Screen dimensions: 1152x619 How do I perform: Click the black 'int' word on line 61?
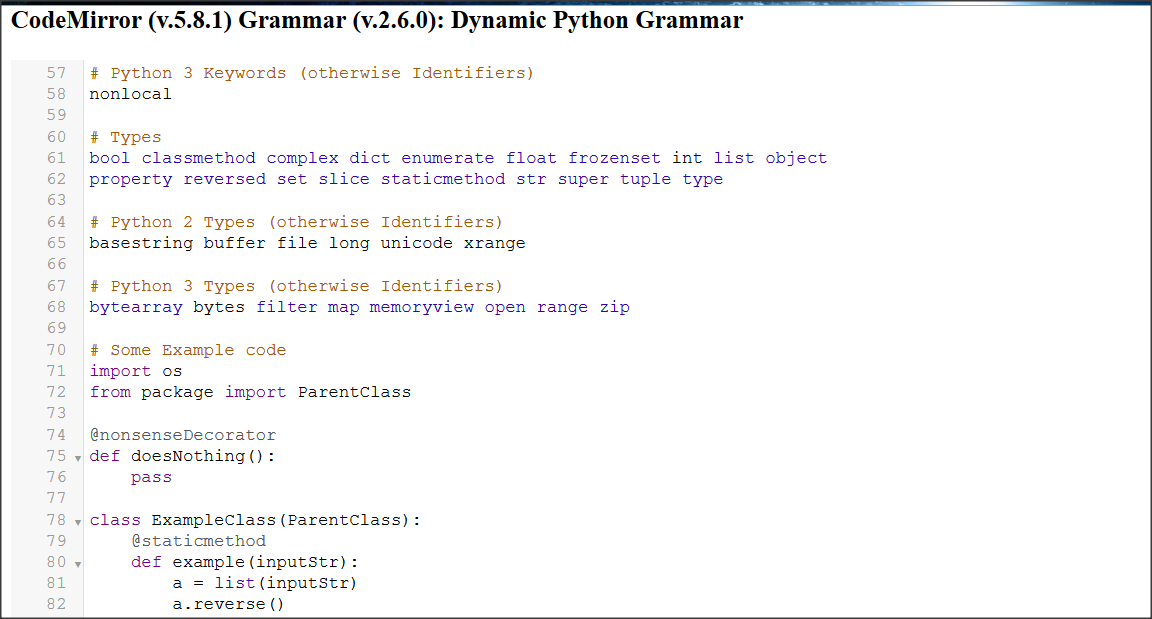688,158
